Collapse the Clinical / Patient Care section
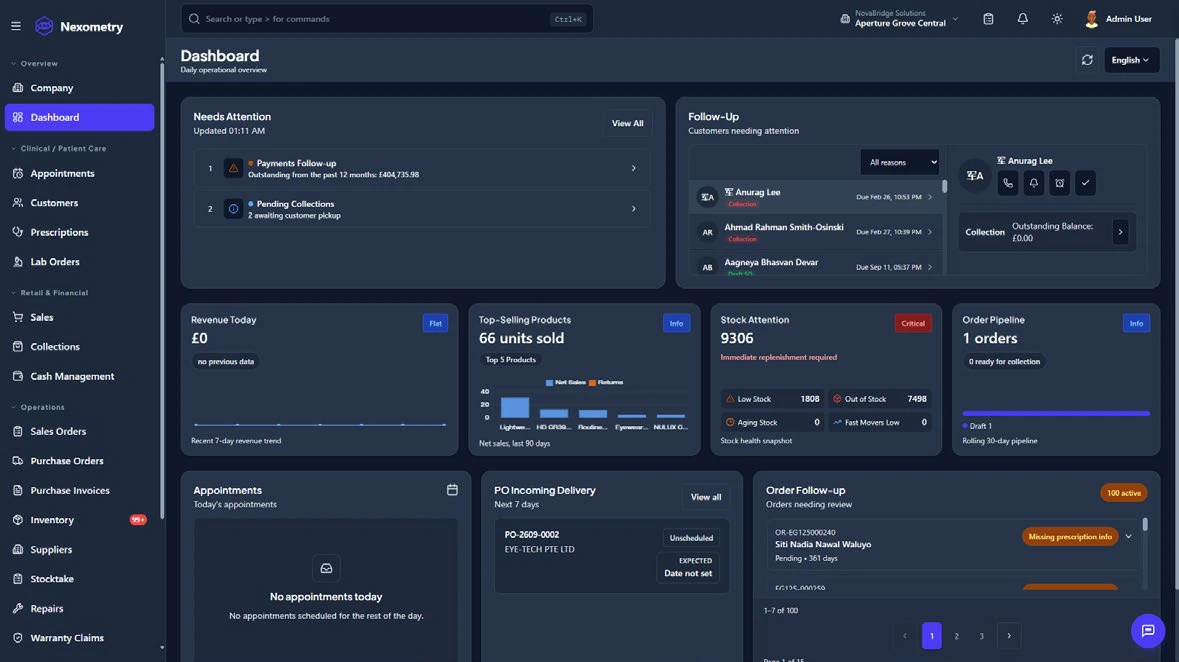 tap(59, 149)
